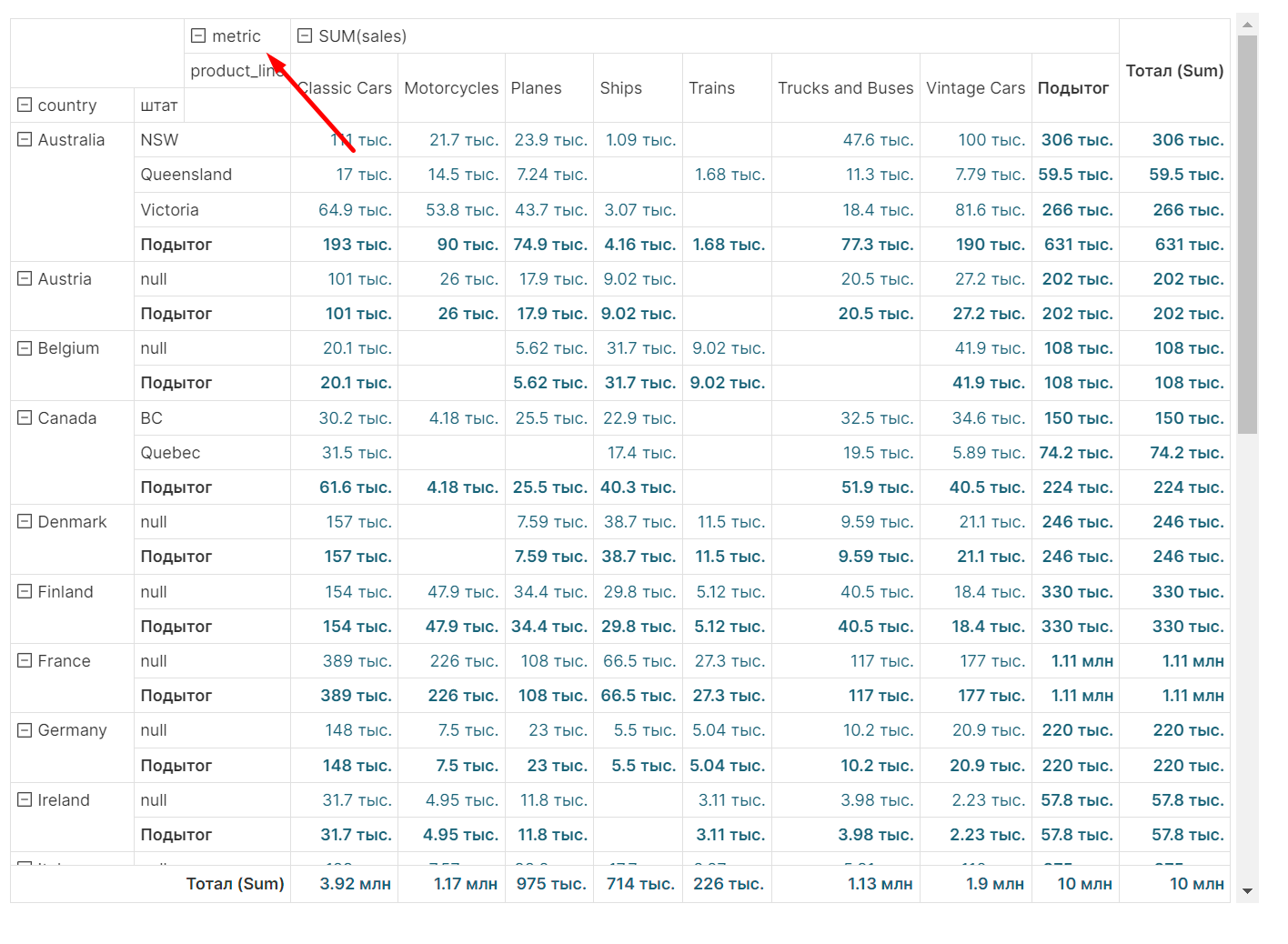Click grand total Classic Cars 3.92 млн
The height and width of the screenshot is (944, 1288).
click(356, 884)
